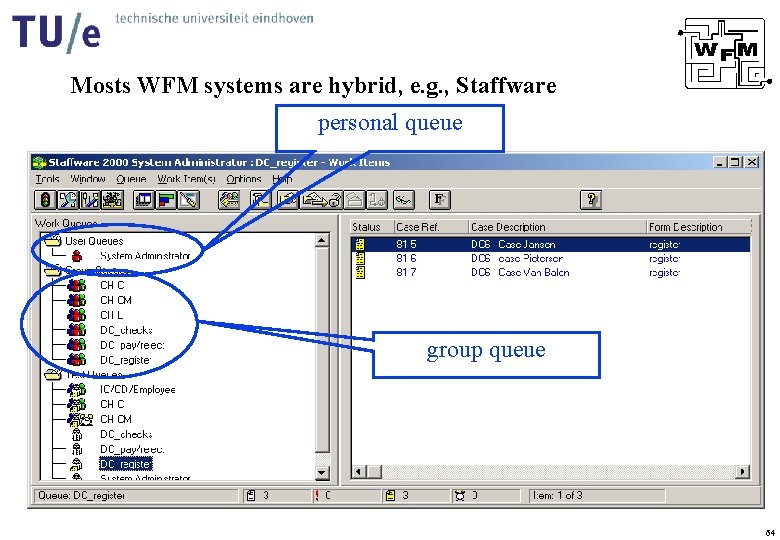This screenshot has width=780, height=540.
Task: Click the red green blue bars icon
Action: [166, 200]
